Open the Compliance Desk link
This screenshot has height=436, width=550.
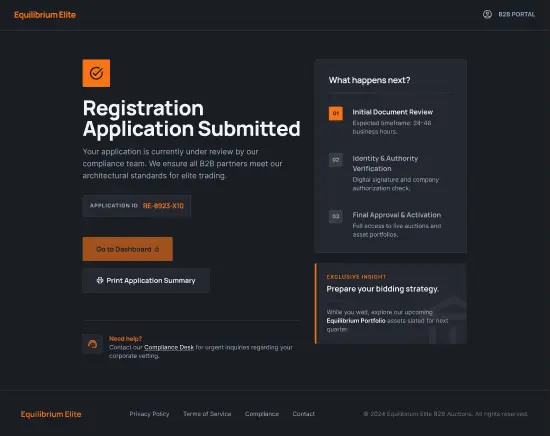169,347
